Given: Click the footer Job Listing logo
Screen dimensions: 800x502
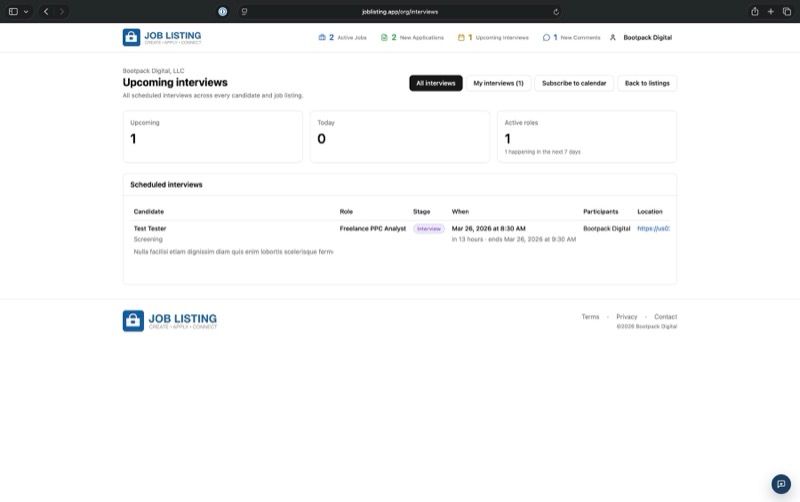Looking at the screenshot, I should pyautogui.click(x=169, y=321).
